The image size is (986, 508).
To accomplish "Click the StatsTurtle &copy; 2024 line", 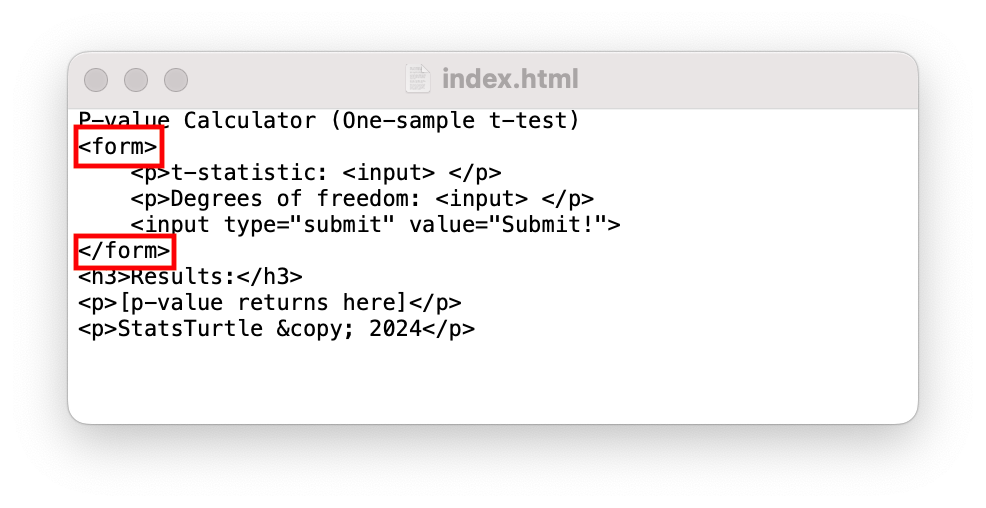I will [277, 329].
